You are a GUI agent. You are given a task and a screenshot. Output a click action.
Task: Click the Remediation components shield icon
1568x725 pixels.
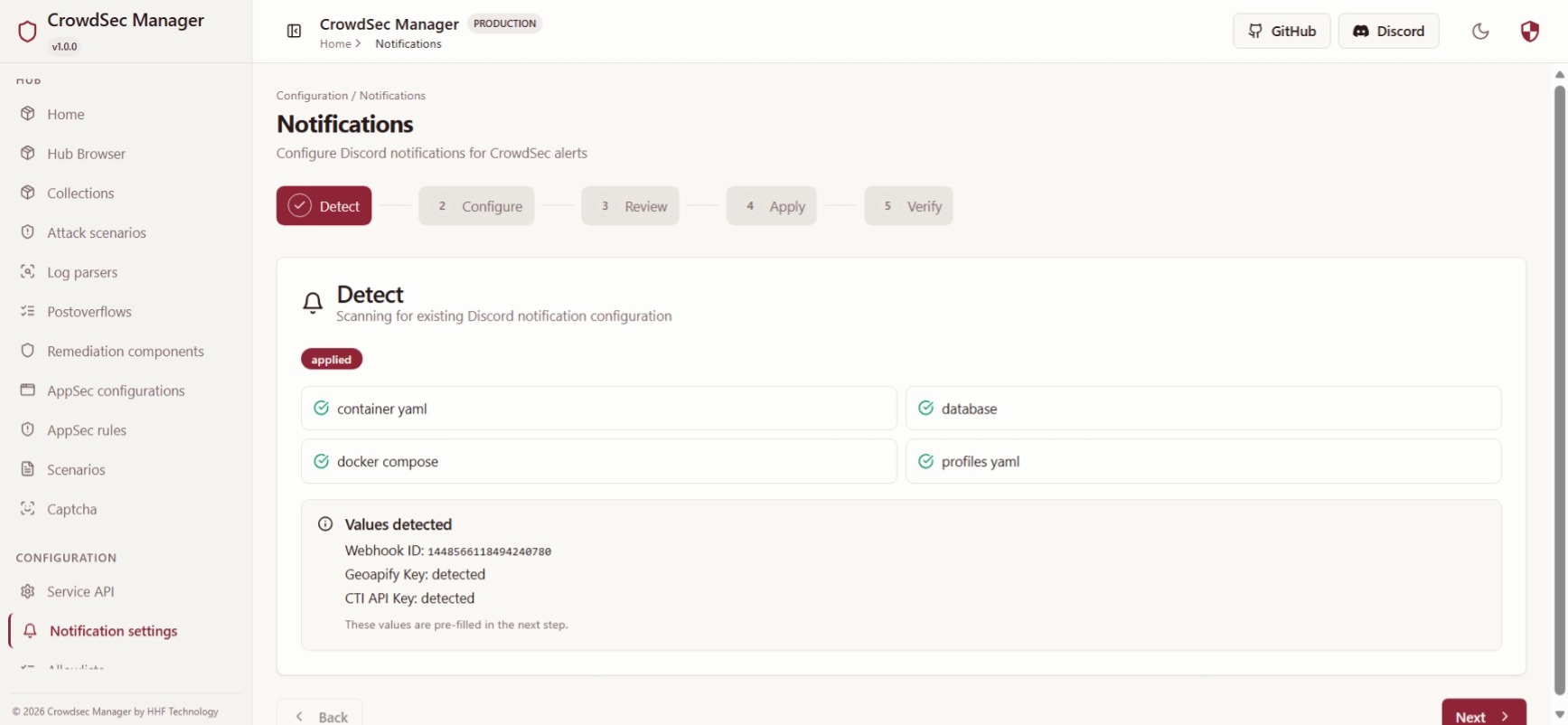pyautogui.click(x=28, y=351)
